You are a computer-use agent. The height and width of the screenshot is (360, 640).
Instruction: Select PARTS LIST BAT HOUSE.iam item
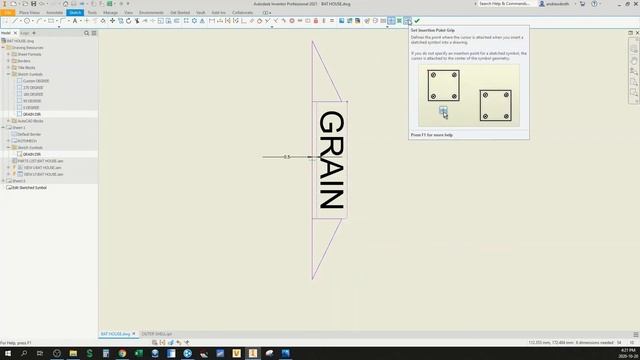(x=40, y=161)
